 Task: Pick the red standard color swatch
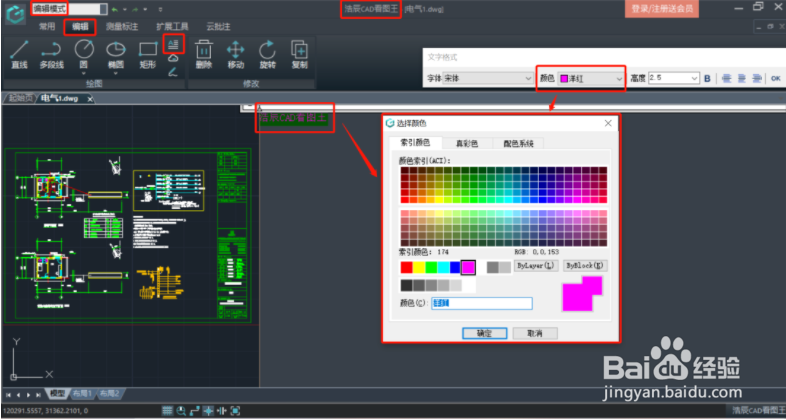point(407,268)
